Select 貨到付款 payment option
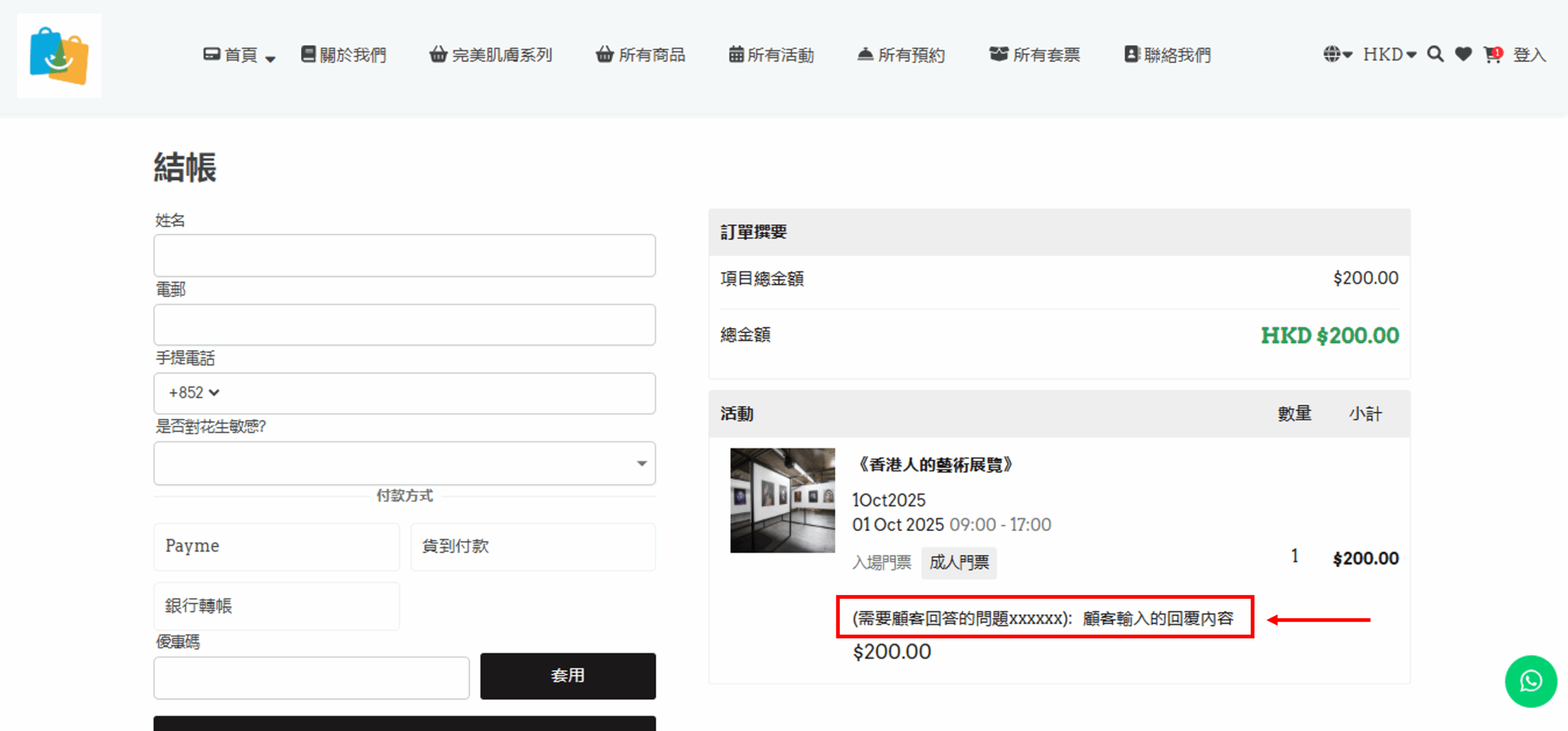1568x731 pixels. tap(533, 546)
